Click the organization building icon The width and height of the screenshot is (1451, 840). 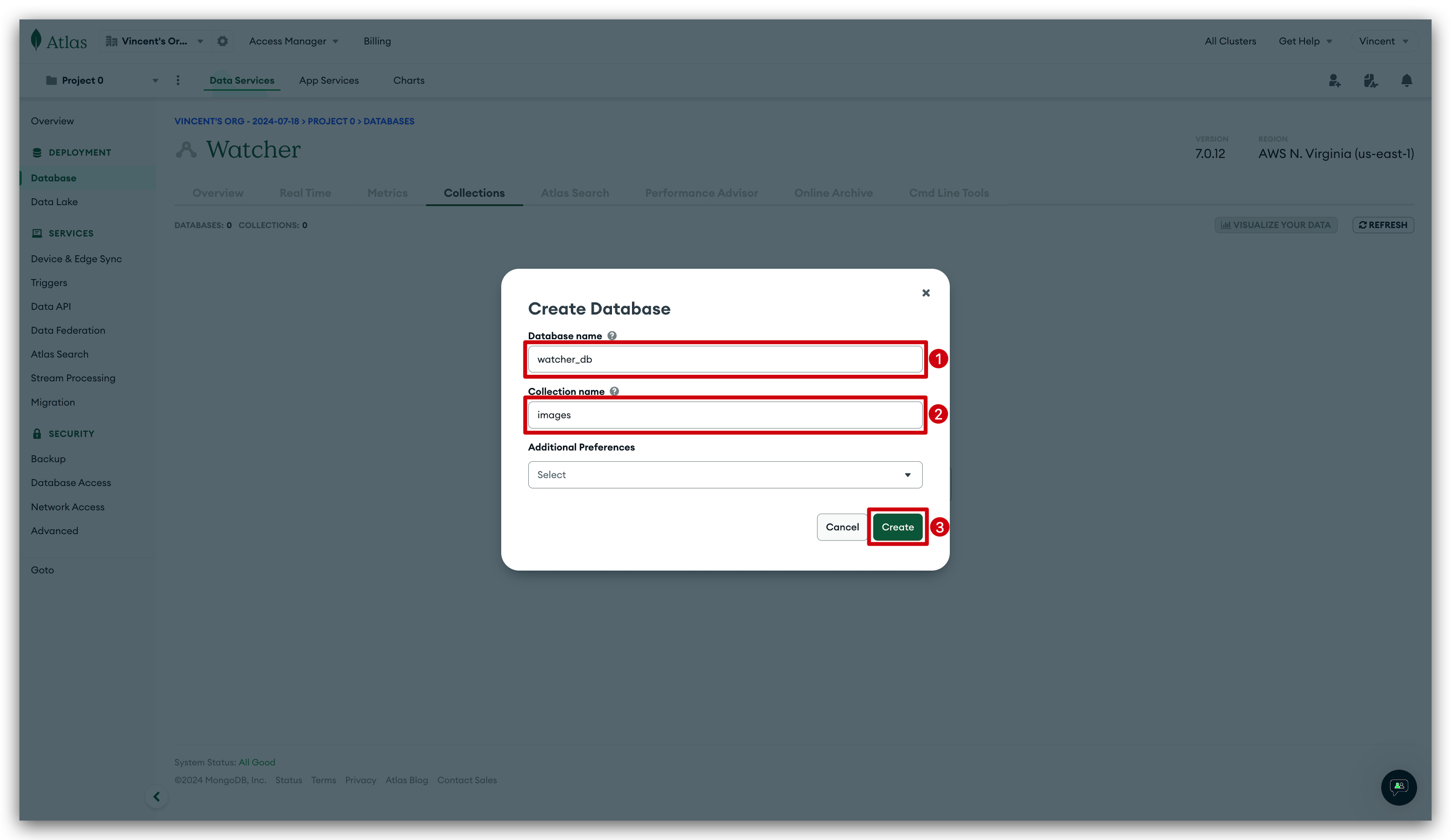pyautogui.click(x=112, y=41)
